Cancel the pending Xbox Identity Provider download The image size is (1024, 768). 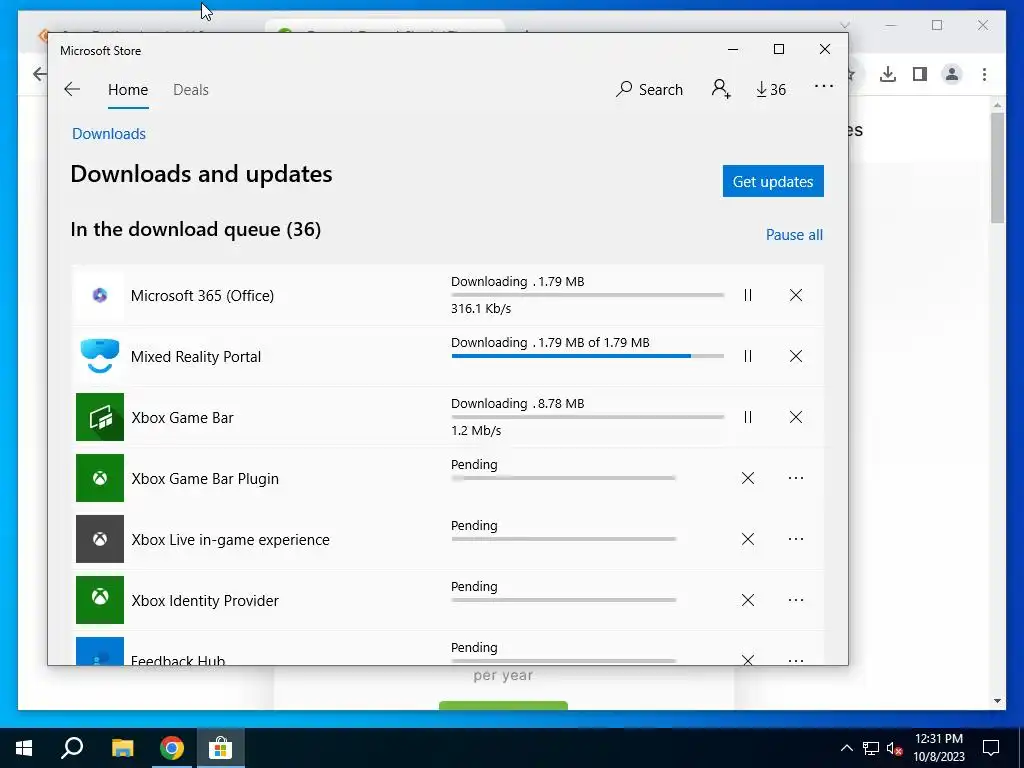tap(748, 600)
